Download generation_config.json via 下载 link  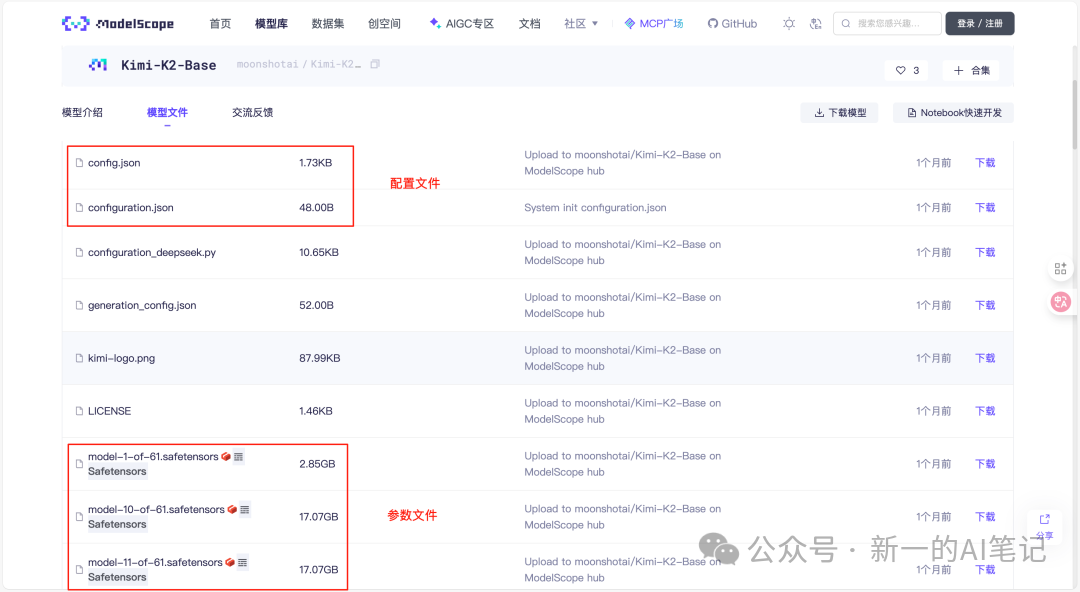coord(985,305)
